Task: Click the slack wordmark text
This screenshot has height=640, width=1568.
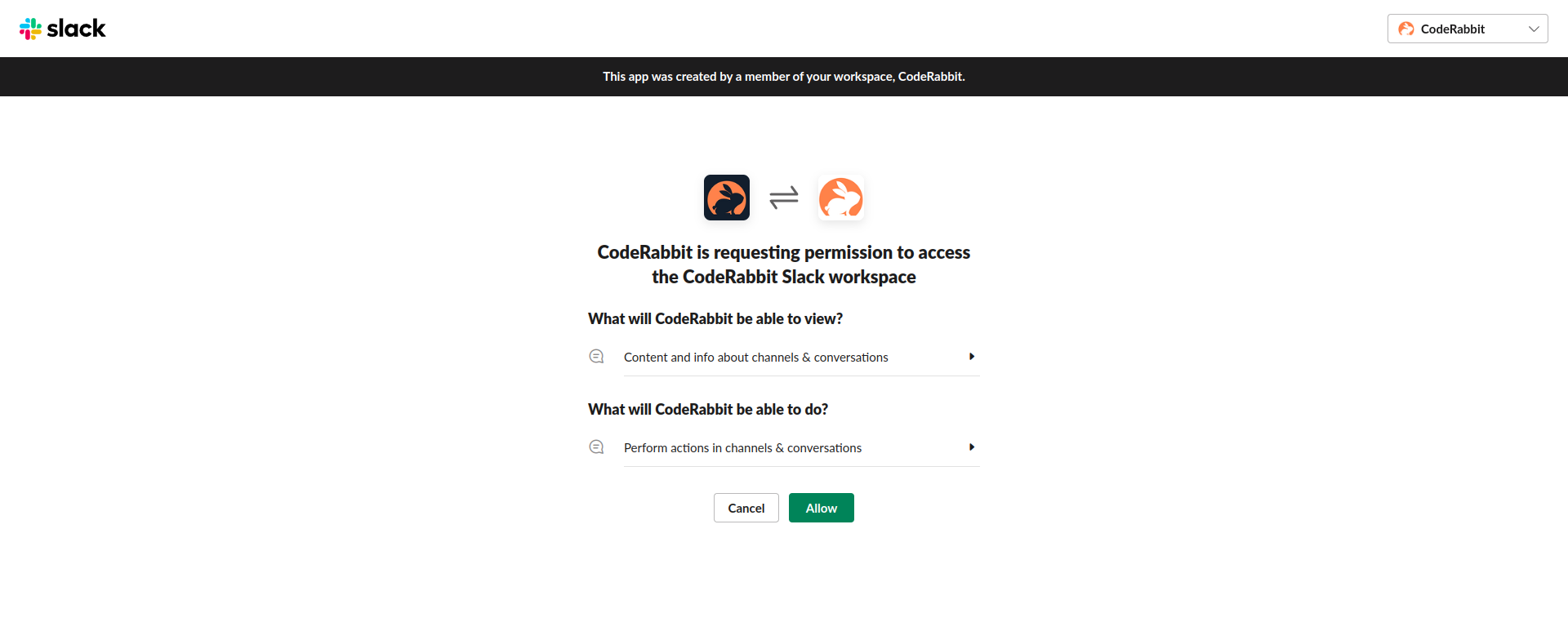Action: tap(76, 29)
